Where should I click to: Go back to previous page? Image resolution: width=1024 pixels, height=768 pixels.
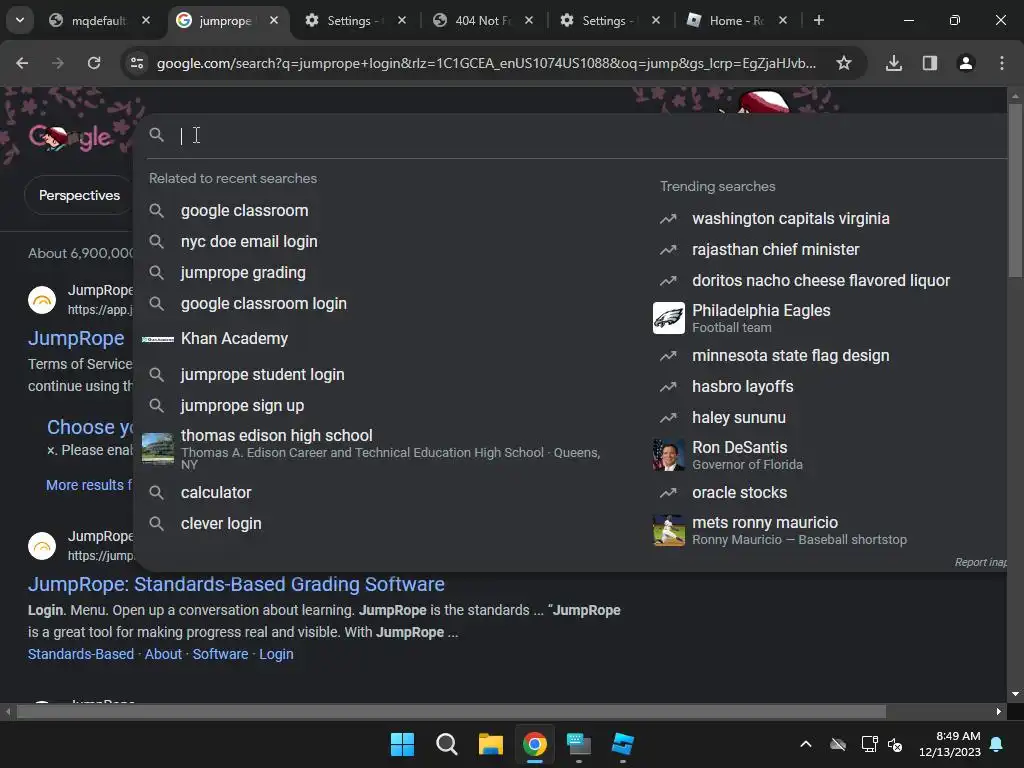coord(22,63)
